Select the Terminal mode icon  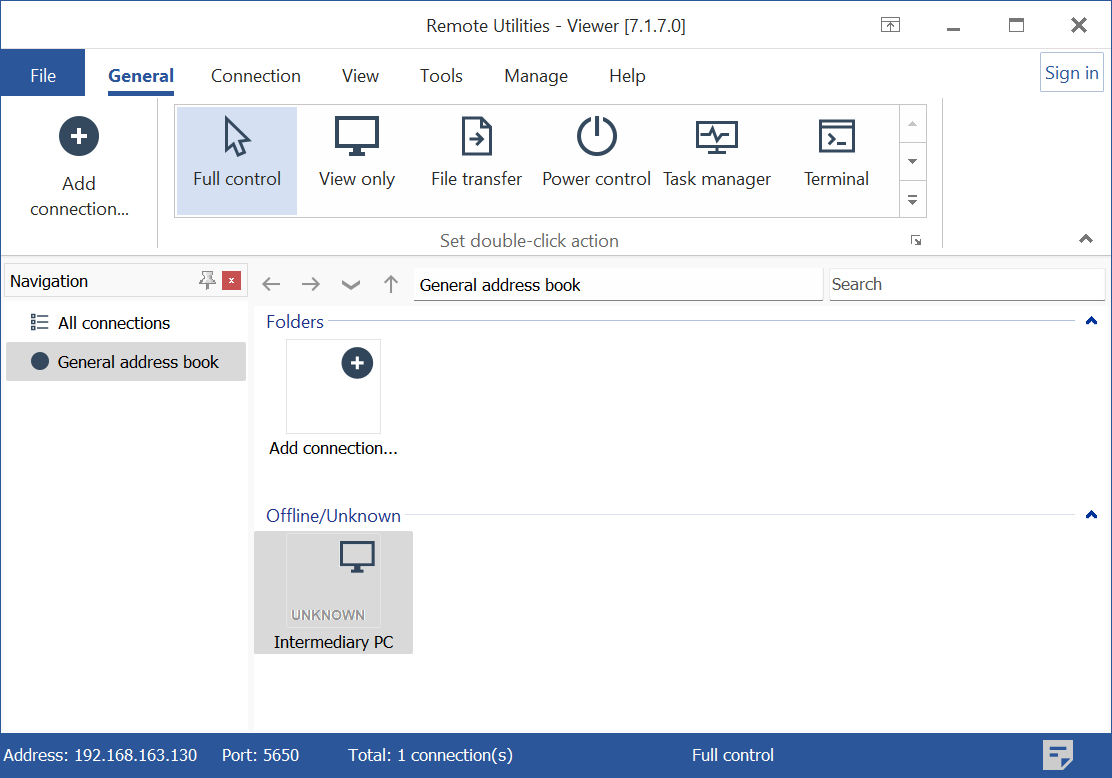[836, 138]
